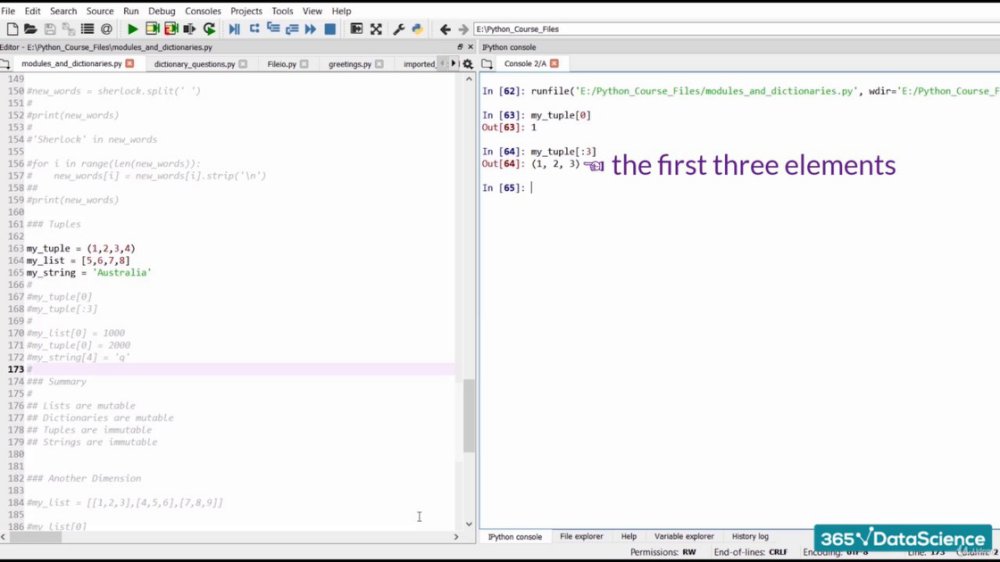Click line 163 my_tuple assignment

point(80,248)
